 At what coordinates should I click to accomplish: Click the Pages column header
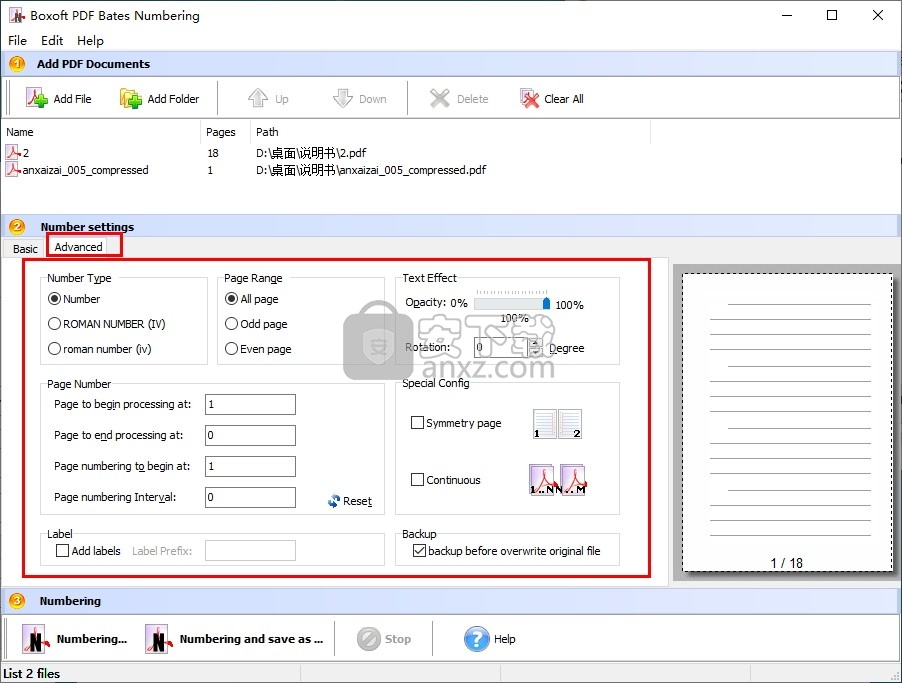click(x=226, y=132)
